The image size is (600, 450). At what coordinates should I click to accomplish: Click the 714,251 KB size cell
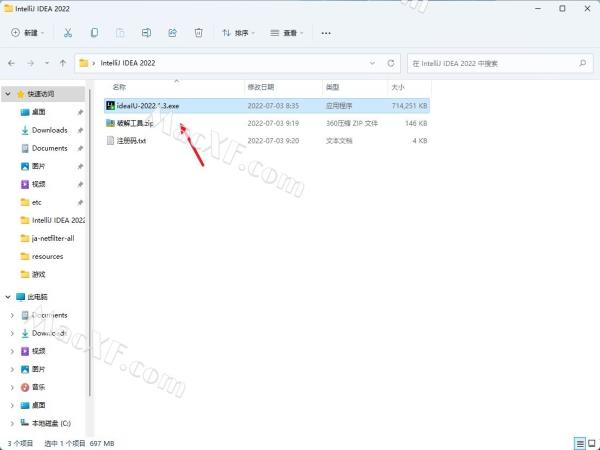[x=409, y=106]
